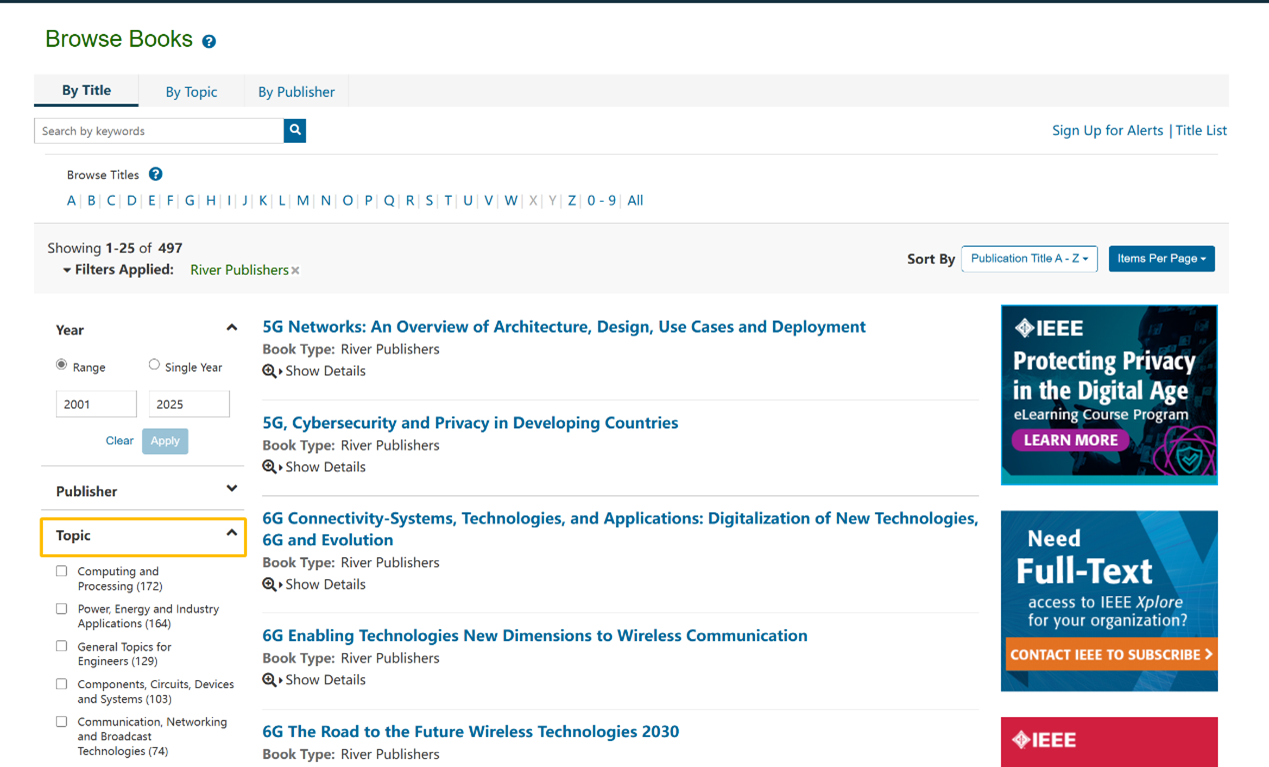Remove the River Publishers filter
This screenshot has width=1269, height=767.
[x=296, y=270]
